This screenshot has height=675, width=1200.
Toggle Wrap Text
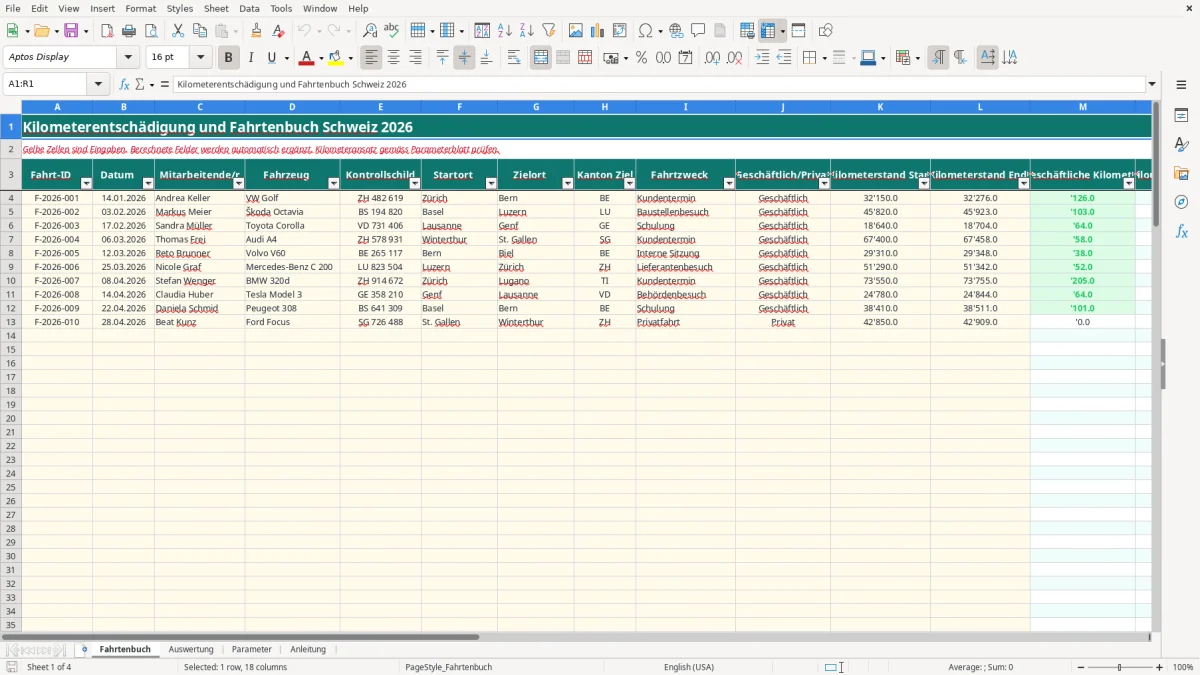pyautogui.click(x=514, y=58)
